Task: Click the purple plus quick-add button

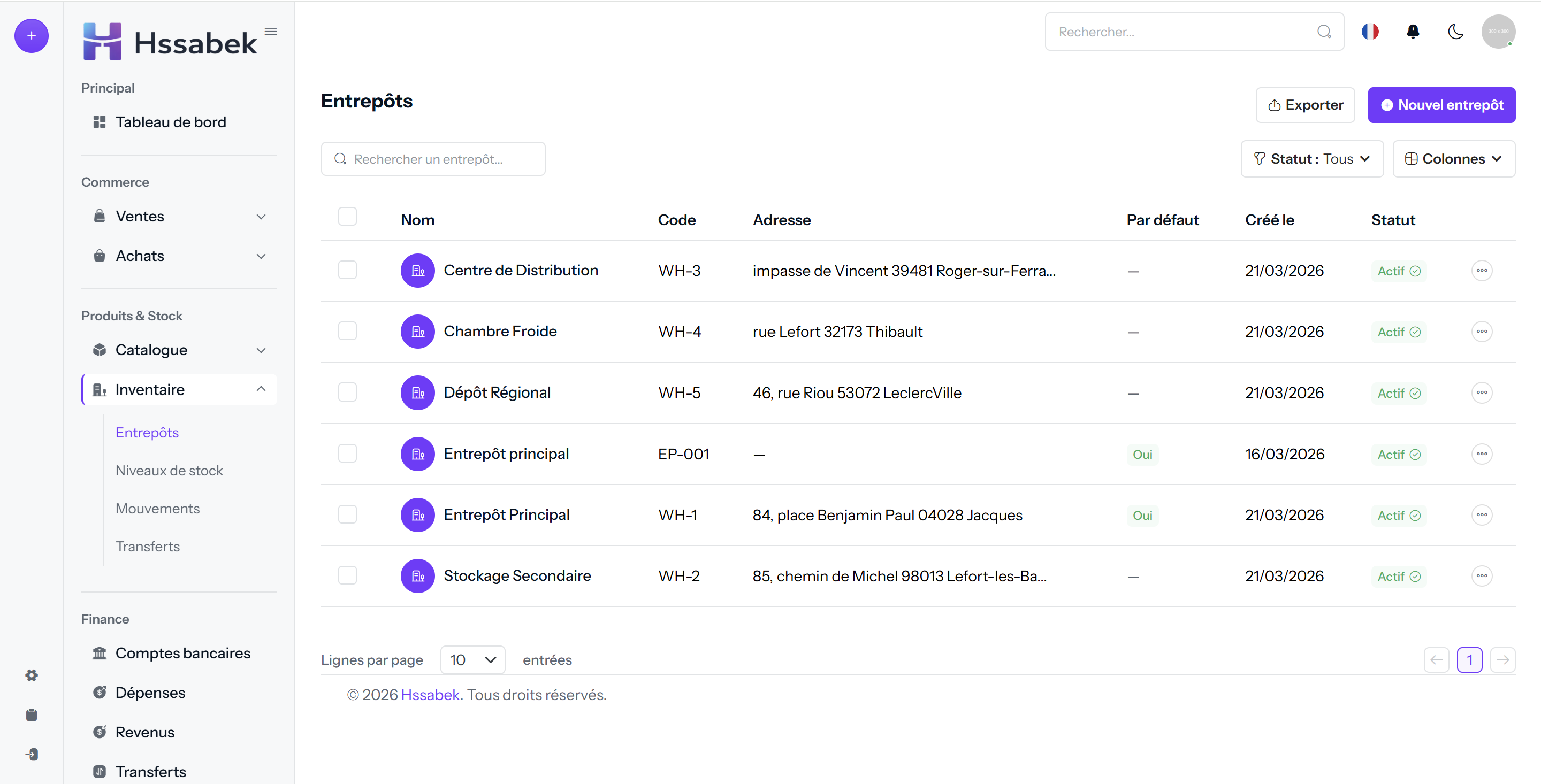Action: coord(32,36)
